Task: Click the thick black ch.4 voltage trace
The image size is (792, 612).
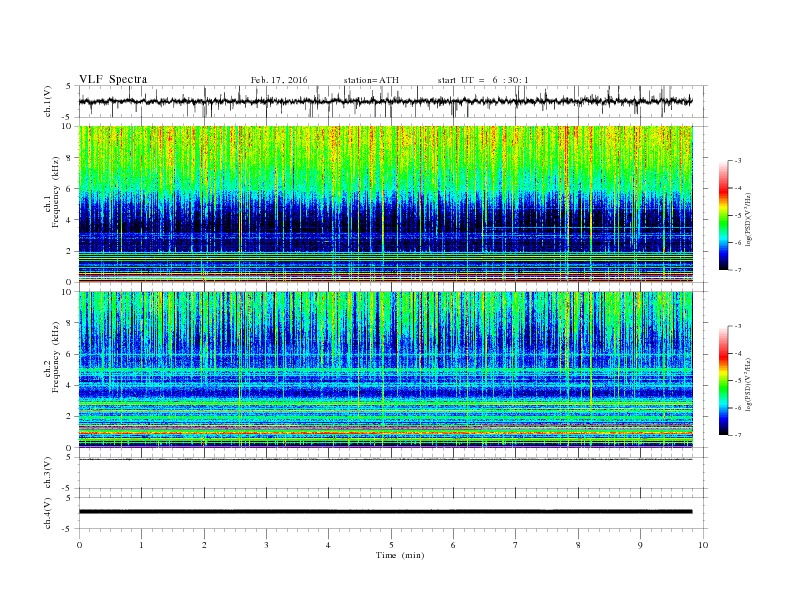Action: pos(385,512)
